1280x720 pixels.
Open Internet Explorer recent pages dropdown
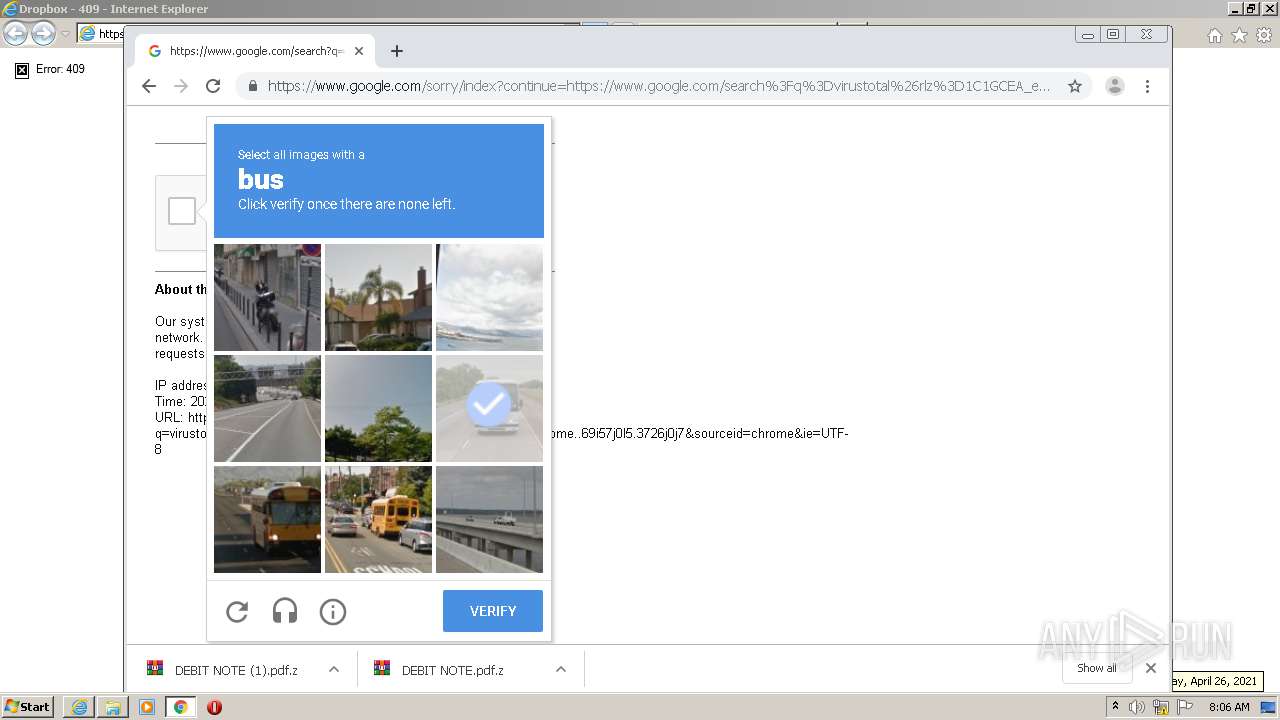coord(65,34)
